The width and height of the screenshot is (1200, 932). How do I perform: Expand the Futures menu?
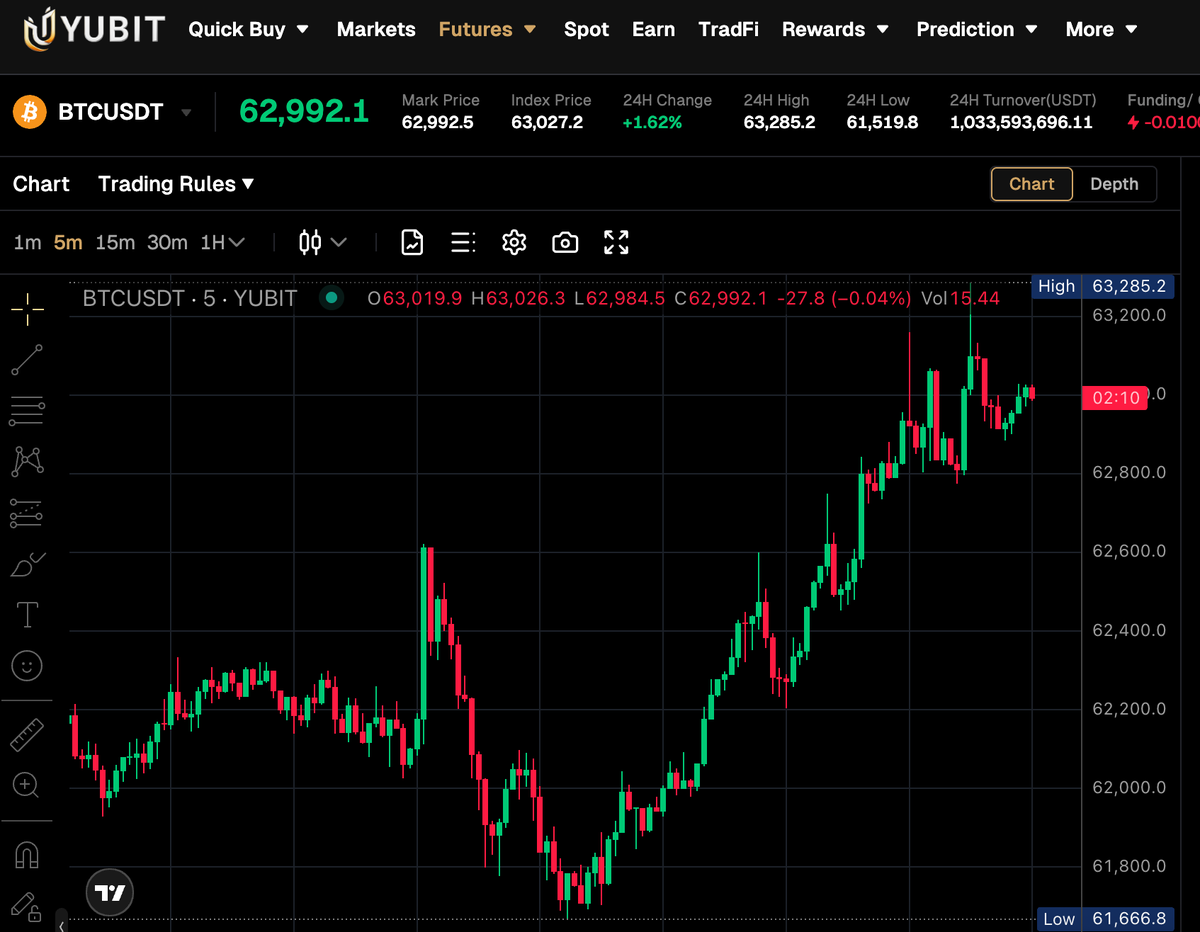point(488,29)
